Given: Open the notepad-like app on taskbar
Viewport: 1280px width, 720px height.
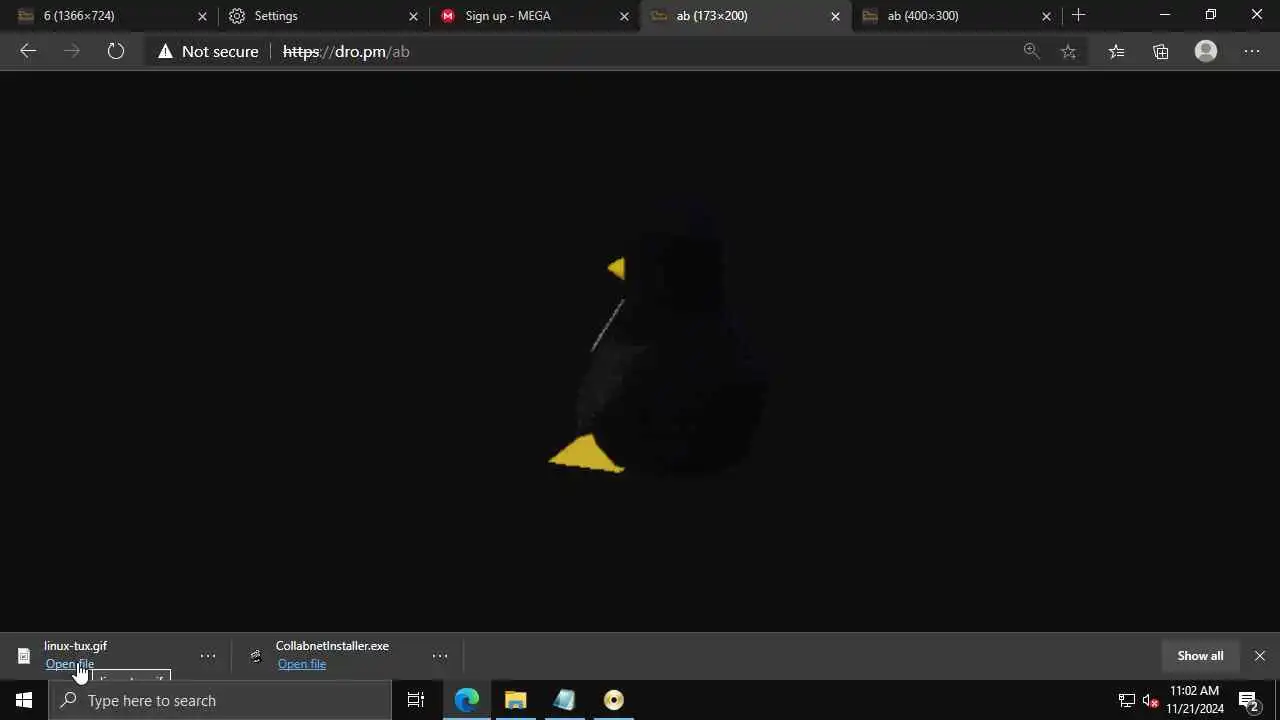Looking at the screenshot, I should [565, 700].
